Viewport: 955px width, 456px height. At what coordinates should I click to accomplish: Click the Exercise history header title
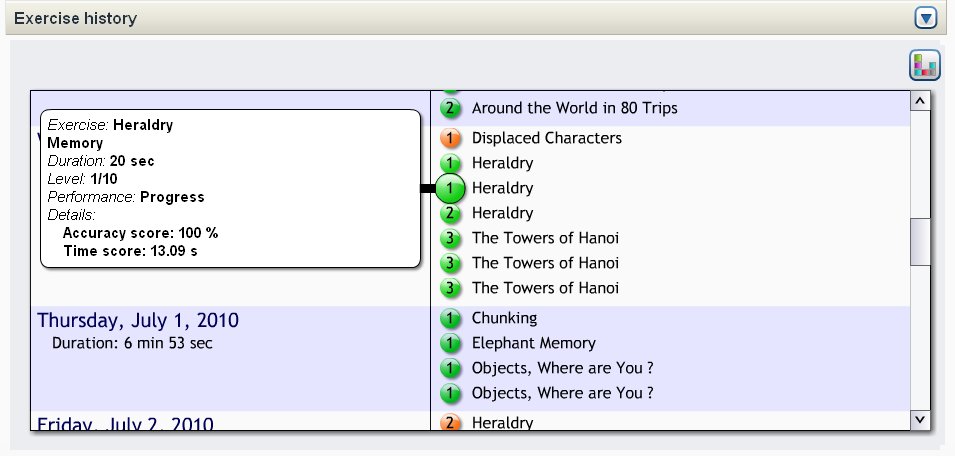point(76,18)
